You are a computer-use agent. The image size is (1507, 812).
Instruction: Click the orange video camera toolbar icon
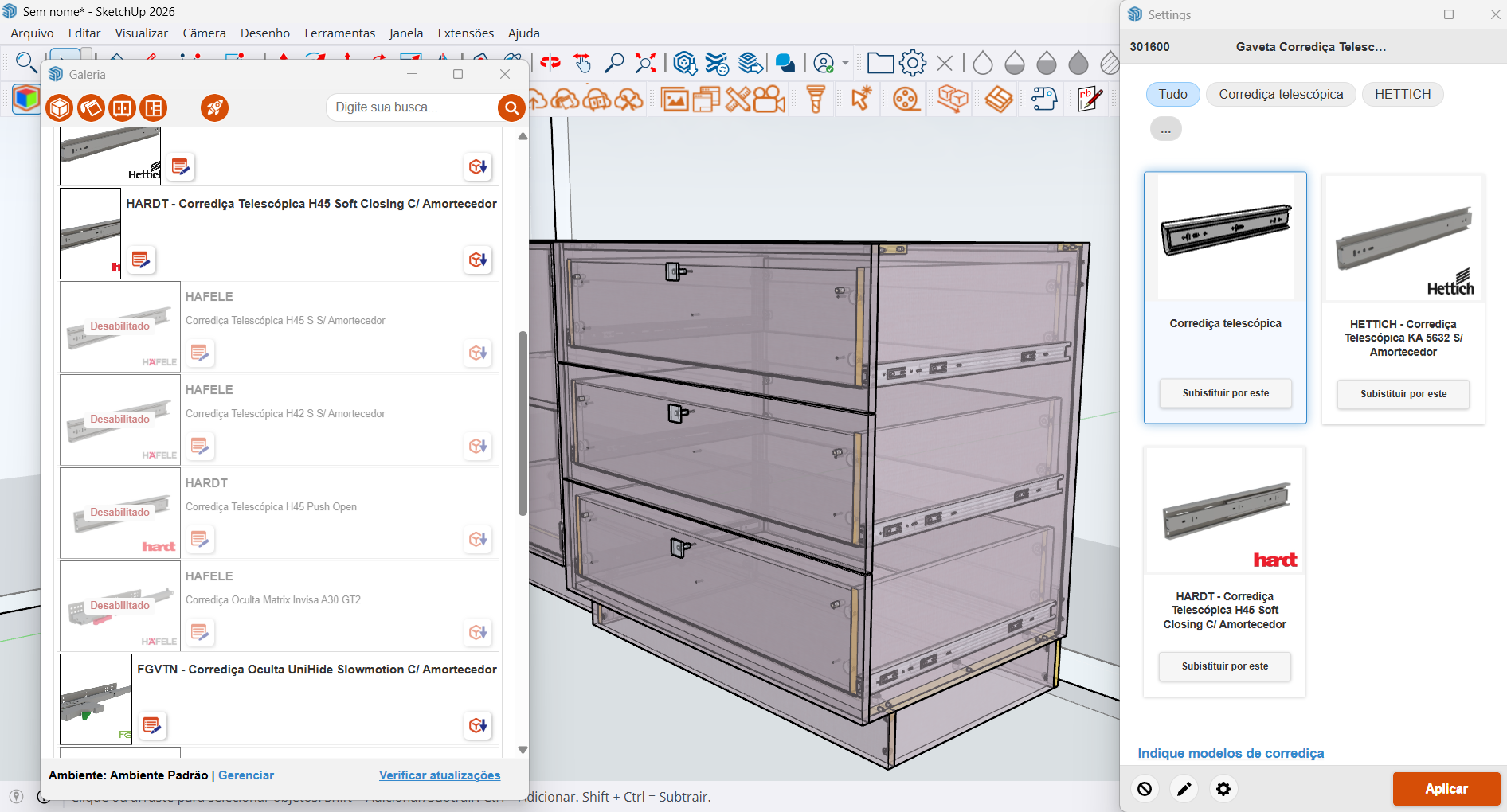pyautogui.click(x=769, y=100)
